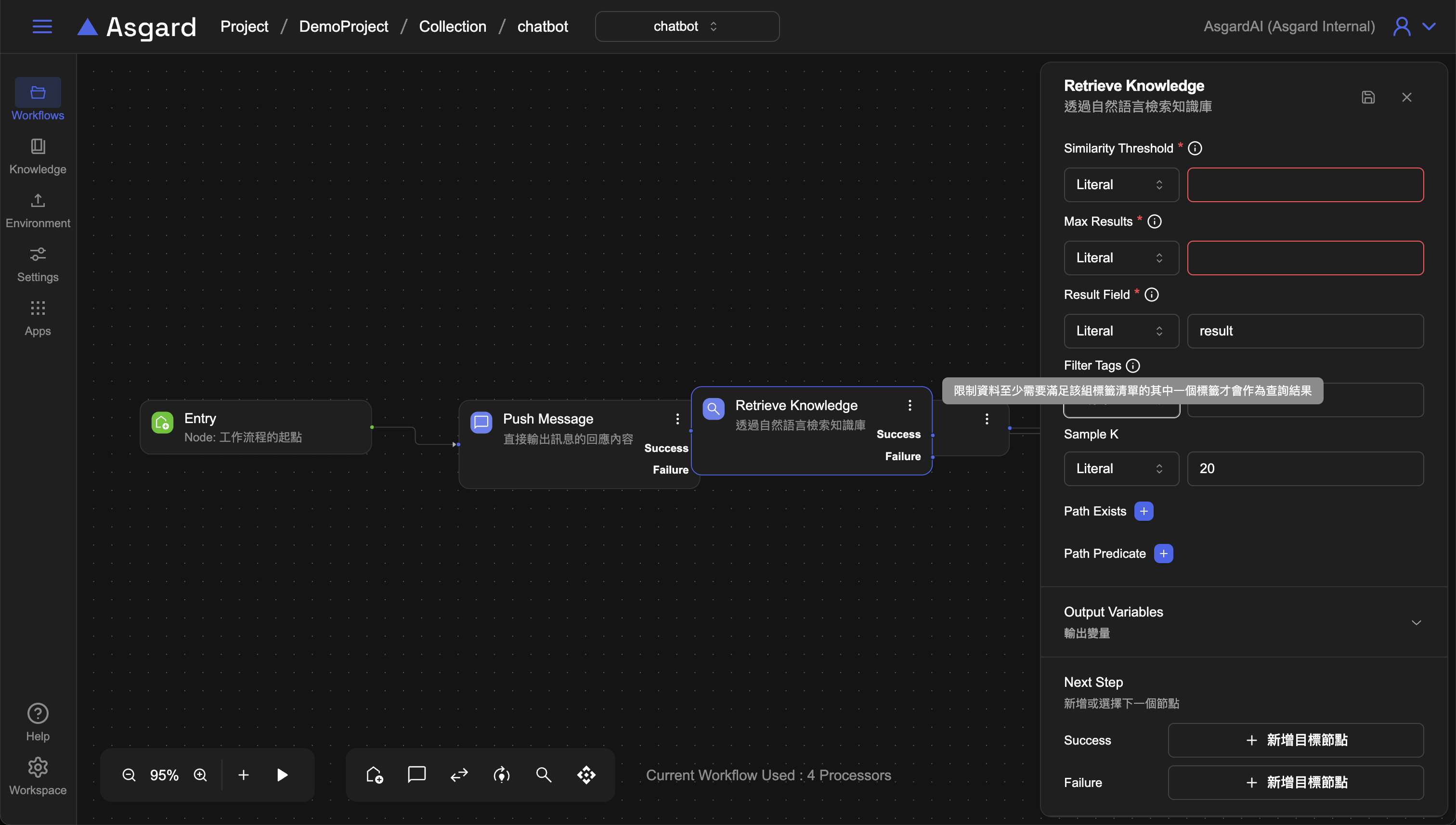The height and width of the screenshot is (825, 1456).
Task: Add a Success target node button
Action: (1295, 740)
